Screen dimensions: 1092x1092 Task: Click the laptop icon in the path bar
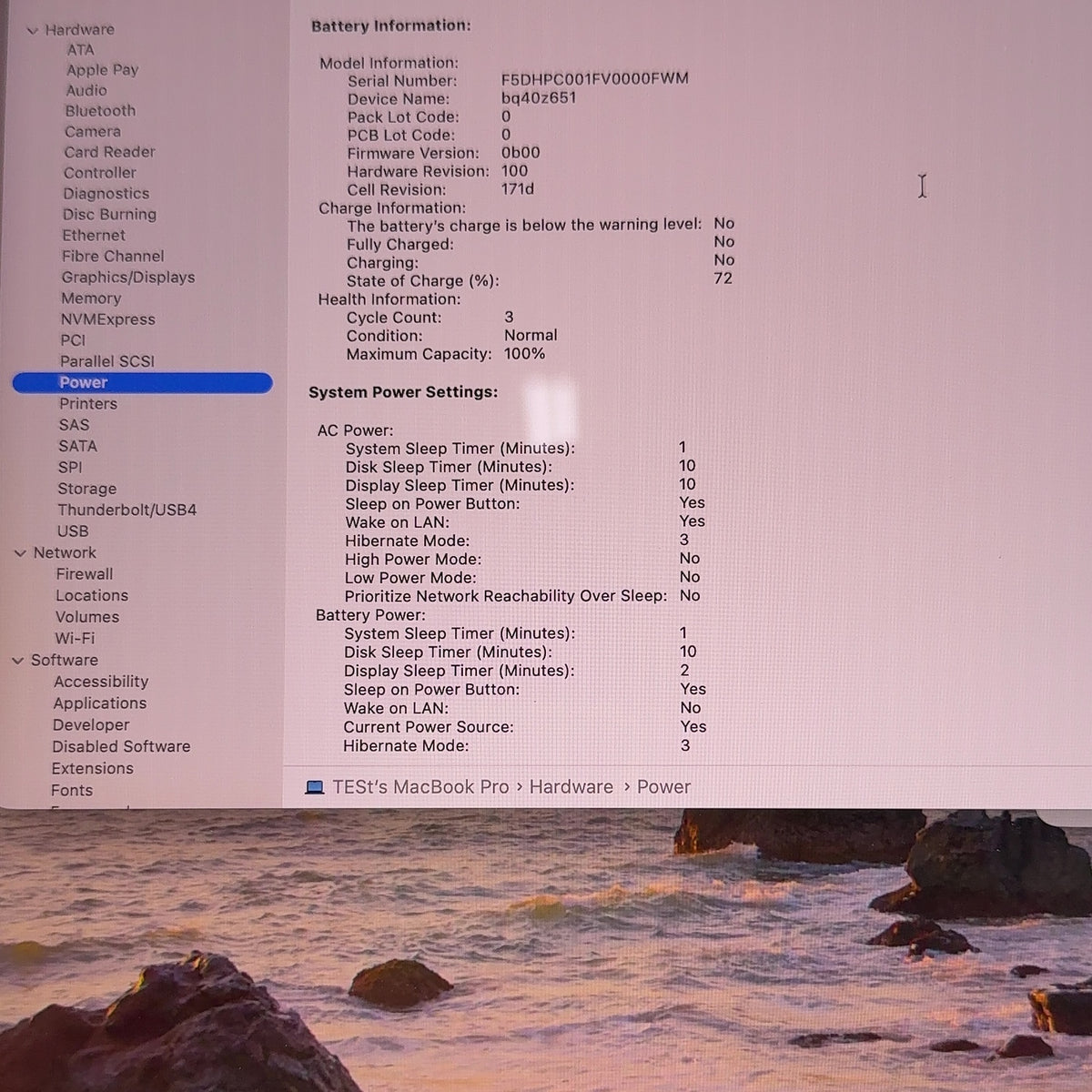coord(315,787)
